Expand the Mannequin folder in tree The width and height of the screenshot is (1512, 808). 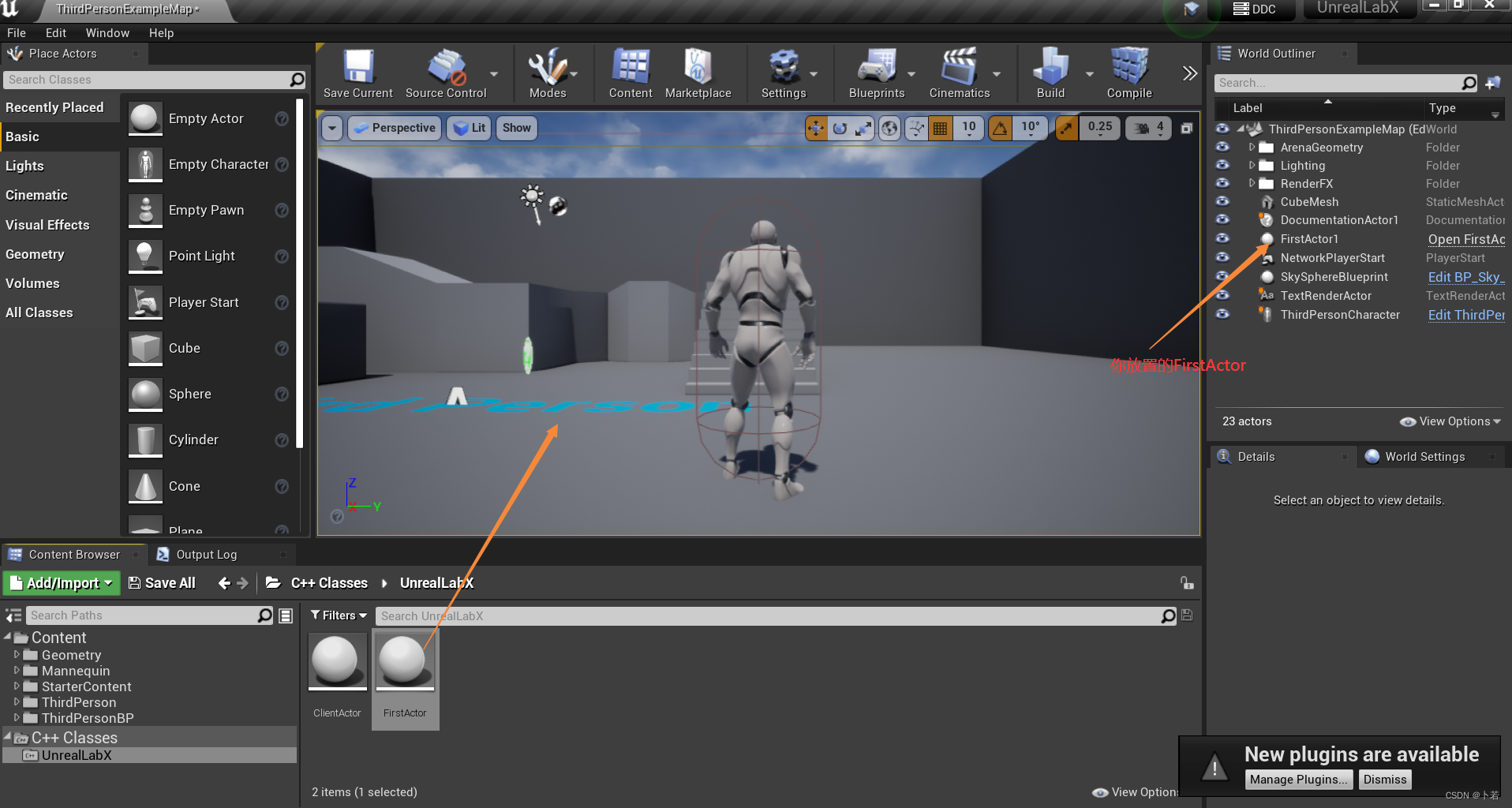[17, 670]
